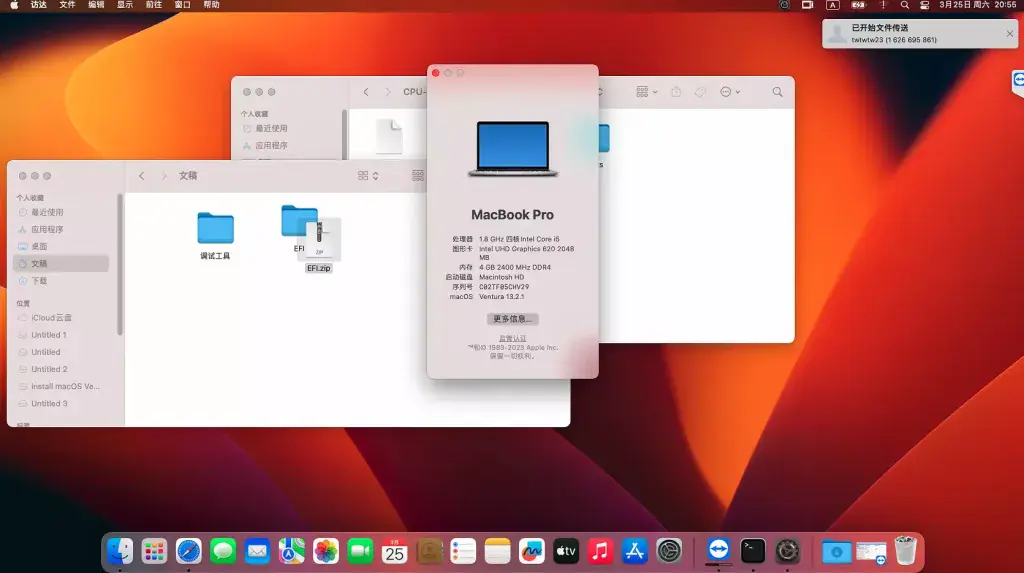The width and height of the screenshot is (1024, 573).
Task: Open the grouping options icon in the 文稿 window
Action: pos(418,176)
